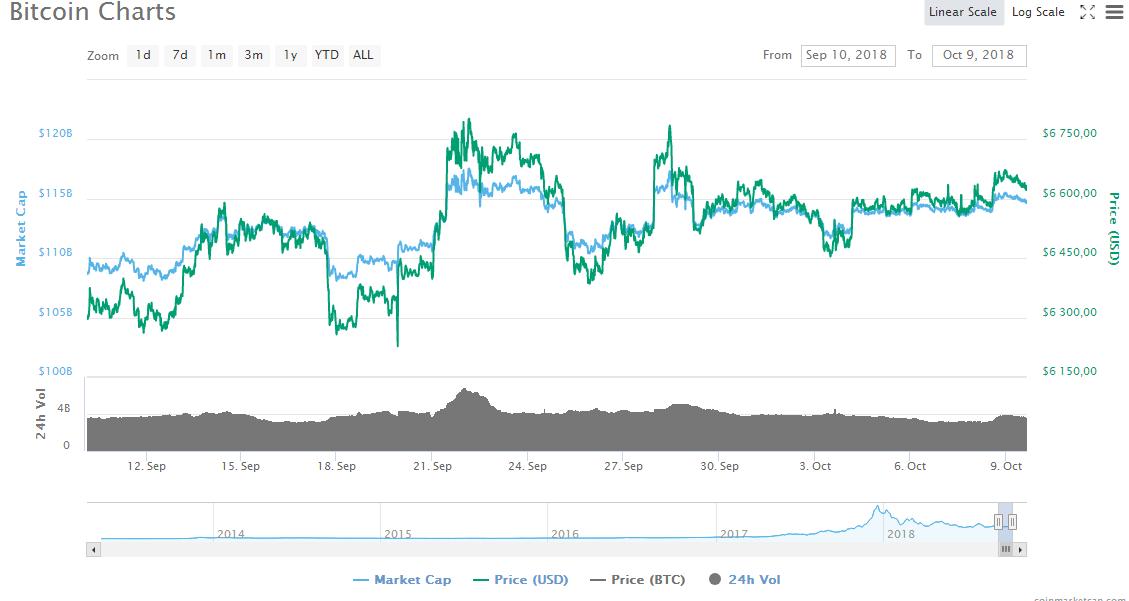
Task: Set zoom range to 1d
Action: (143, 55)
